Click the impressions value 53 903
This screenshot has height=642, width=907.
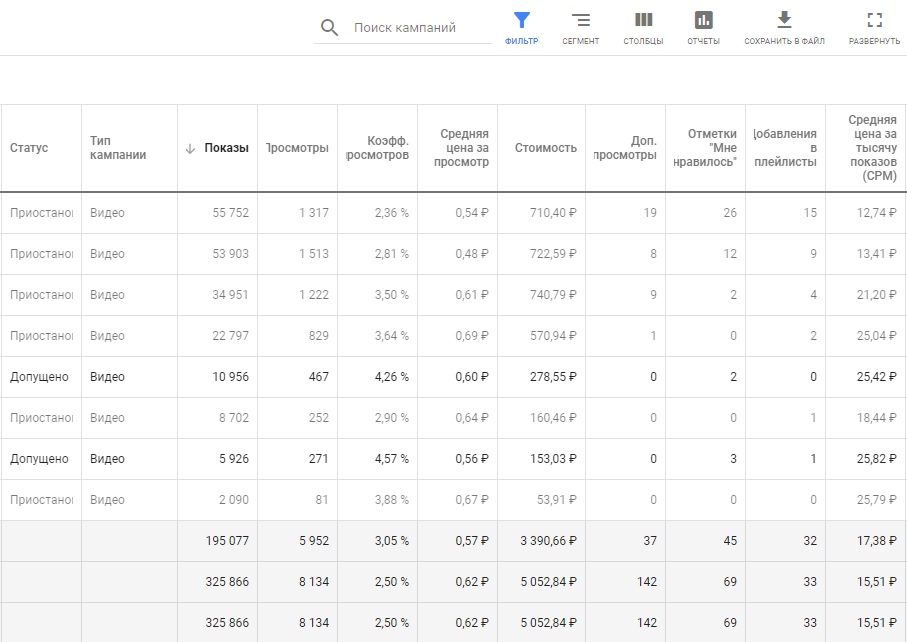(x=230, y=254)
